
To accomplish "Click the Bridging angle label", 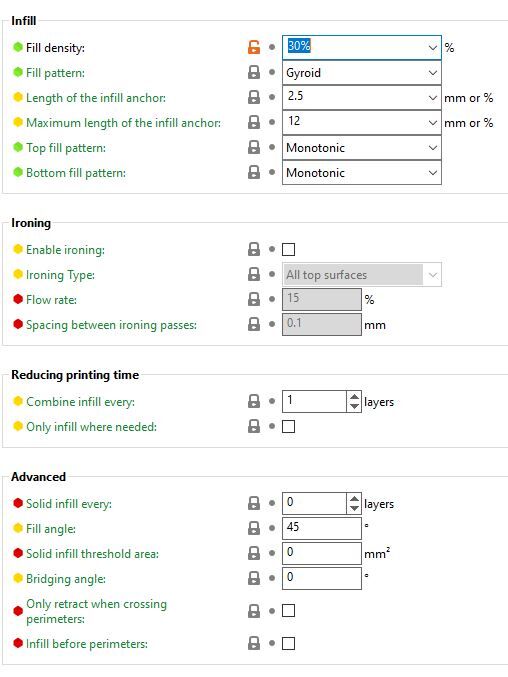I will click(66, 579).
